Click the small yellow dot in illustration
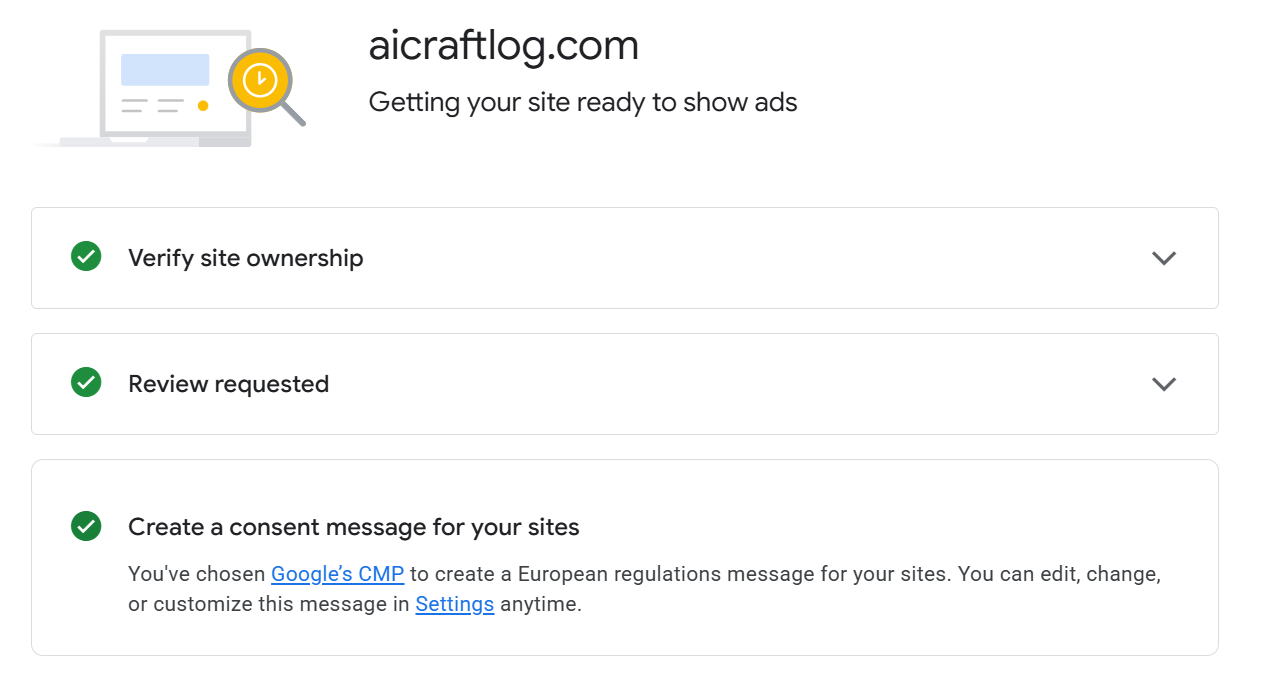 [203, 105]
